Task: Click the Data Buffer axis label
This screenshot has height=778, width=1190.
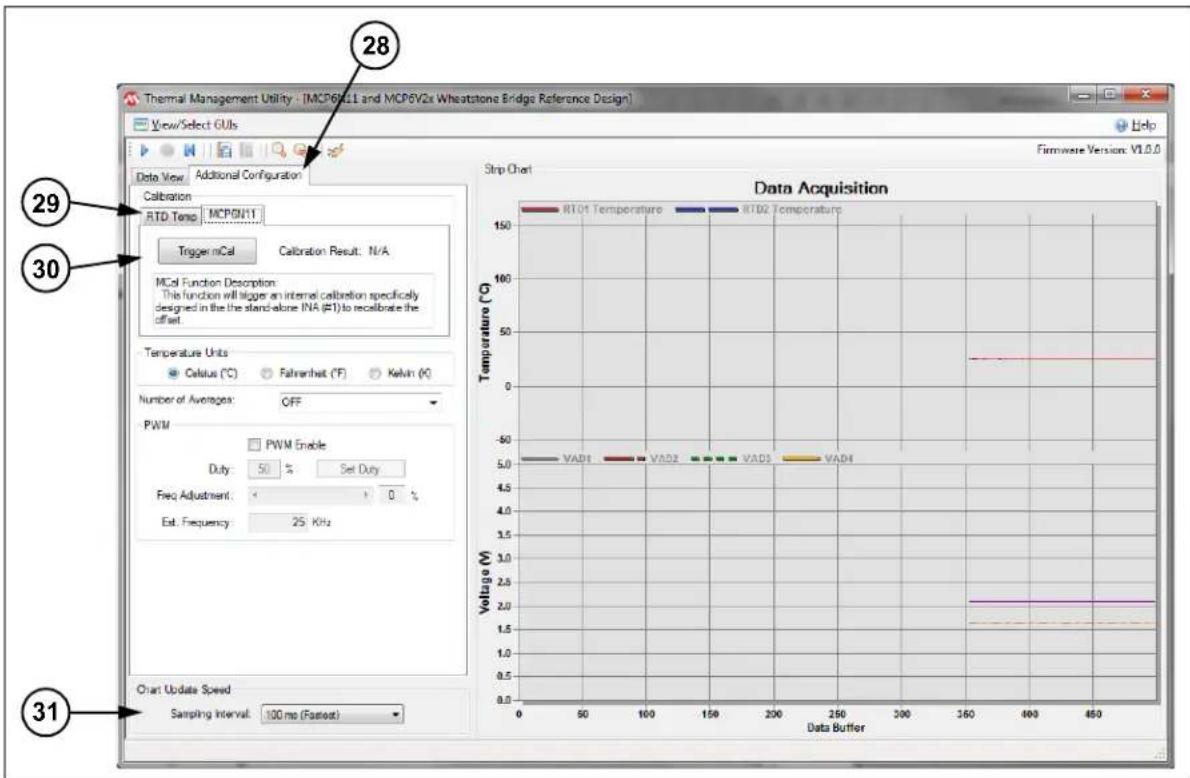Action: coord(836,727)
